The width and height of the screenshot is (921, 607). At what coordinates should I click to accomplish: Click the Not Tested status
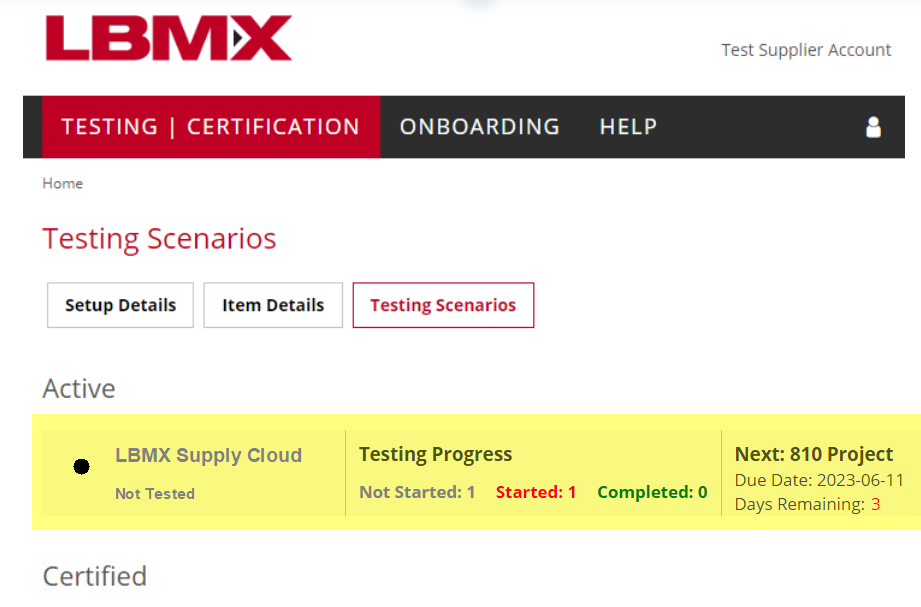pyautogui.click(x=155, y=494)
